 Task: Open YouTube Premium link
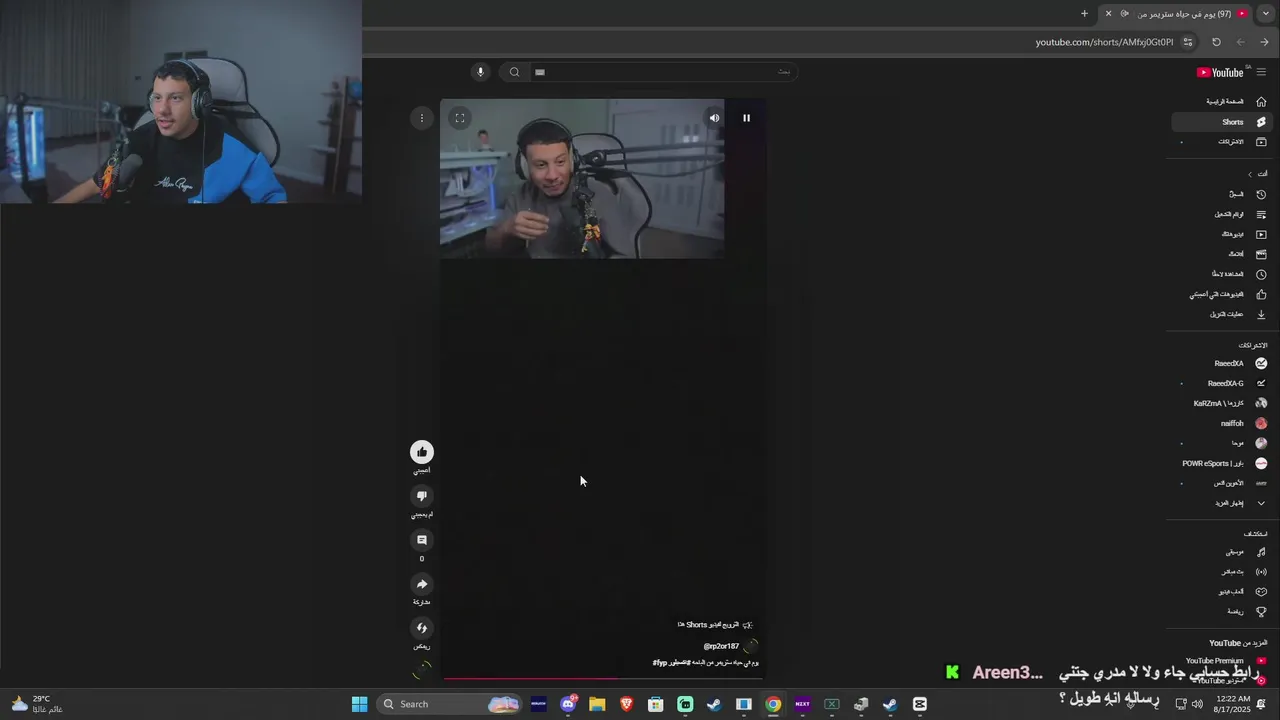1224,661
